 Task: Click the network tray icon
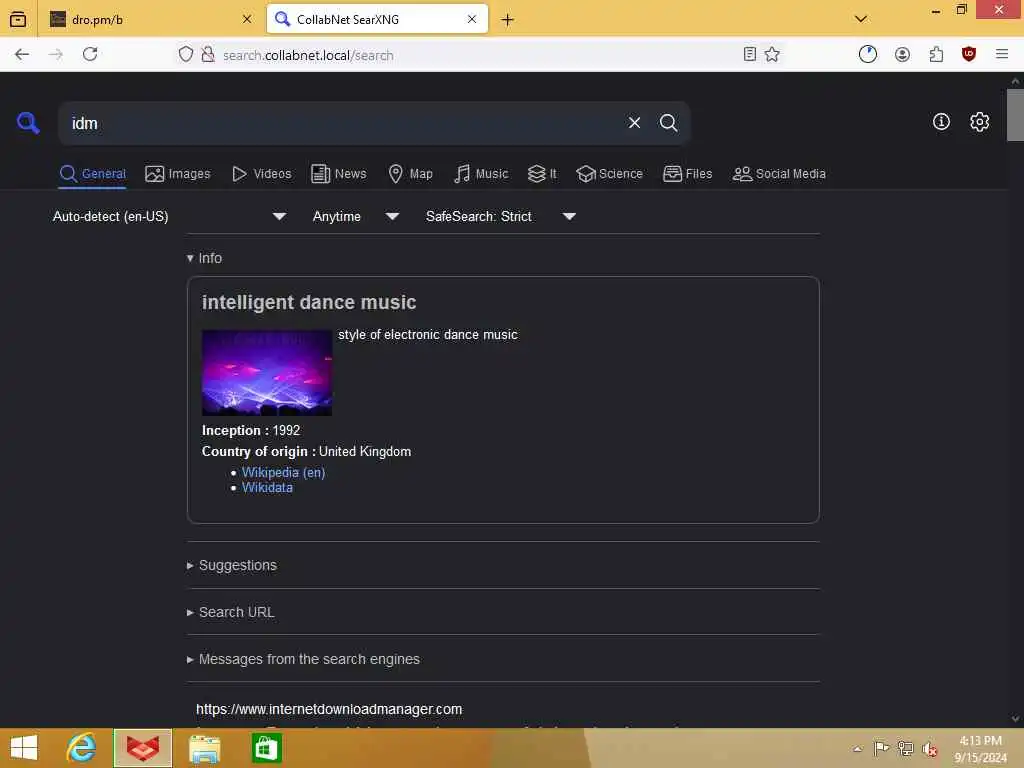(x=905, y=748)
